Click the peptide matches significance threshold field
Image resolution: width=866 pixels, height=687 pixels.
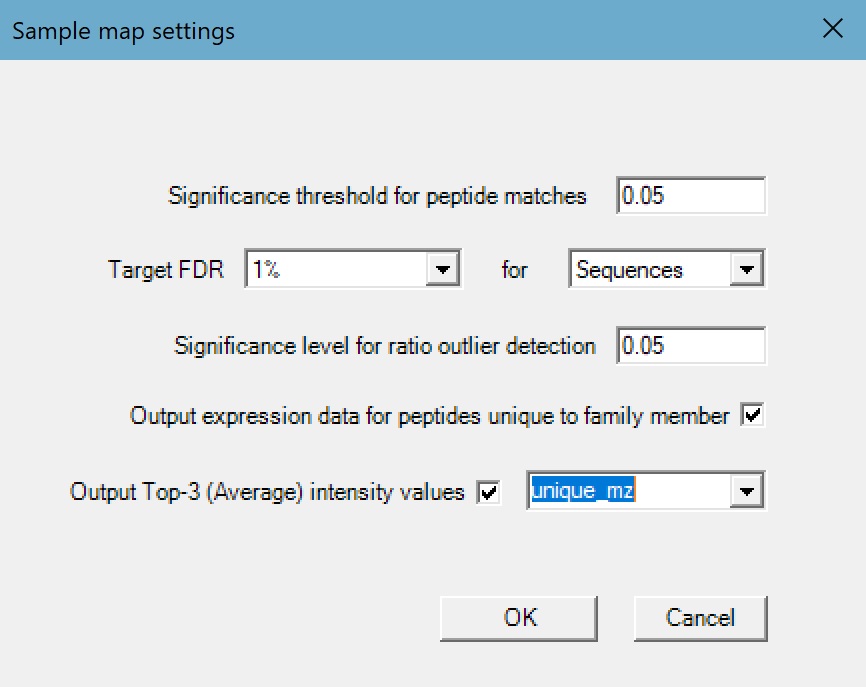[691, 196]
